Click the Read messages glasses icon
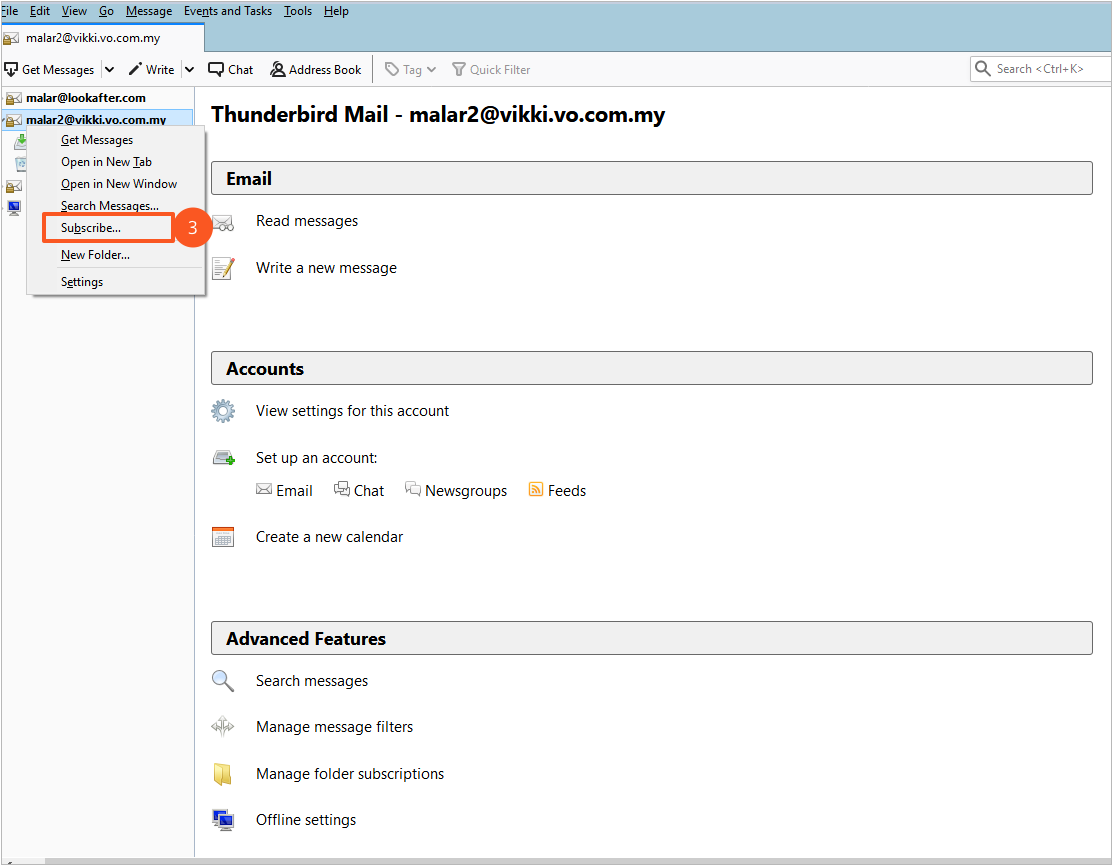Image resolution: width=1112 pixels, height=865 pixels. [223, 223]
